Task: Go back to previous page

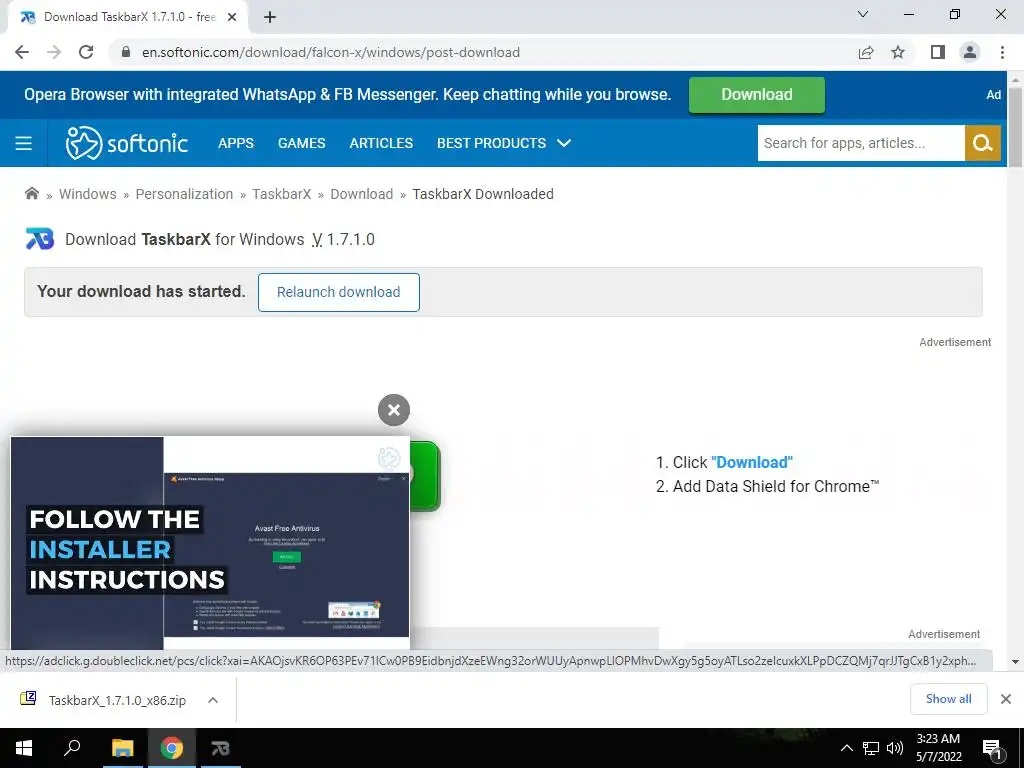Action: pos(22,52)
